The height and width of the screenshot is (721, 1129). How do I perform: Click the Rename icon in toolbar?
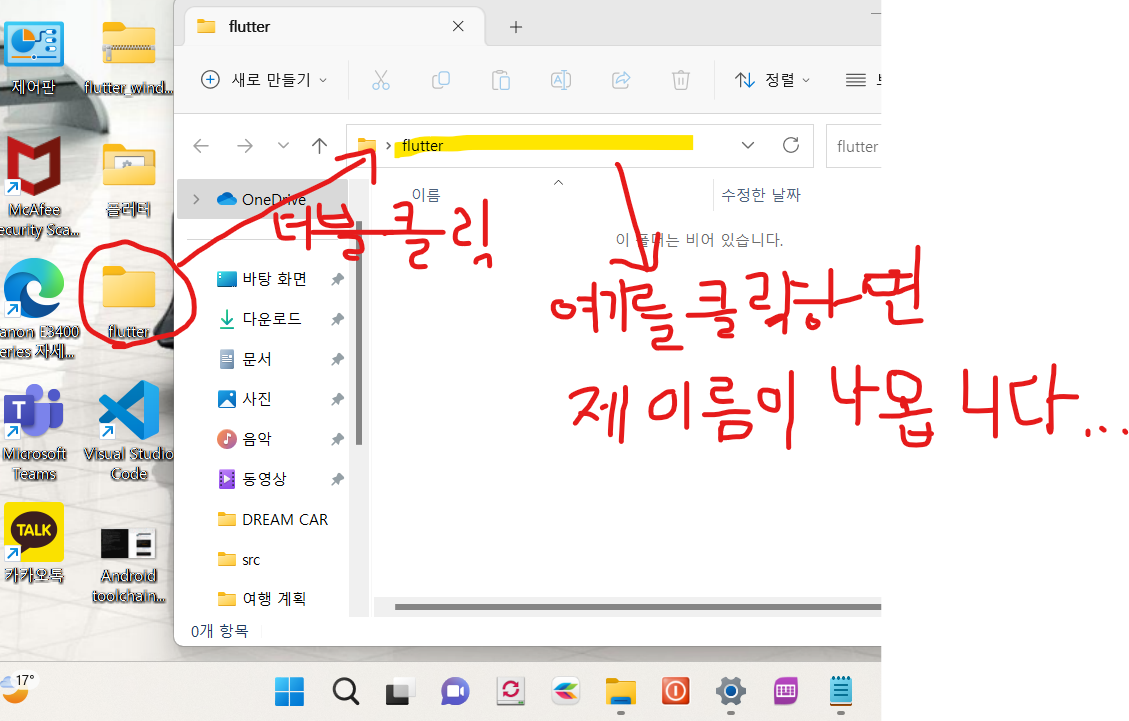click(x=561, y=80)
